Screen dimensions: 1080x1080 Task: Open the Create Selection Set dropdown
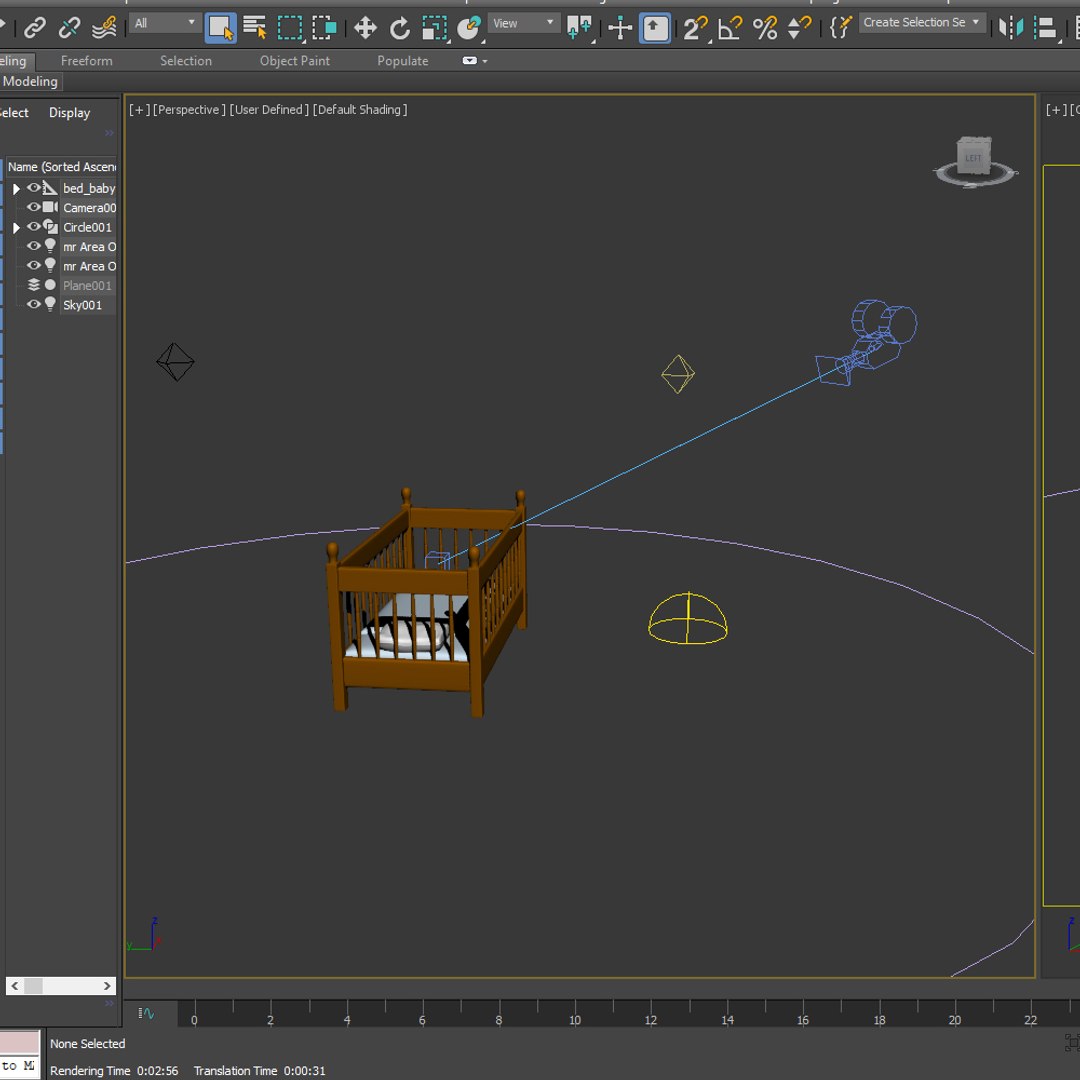922,22
